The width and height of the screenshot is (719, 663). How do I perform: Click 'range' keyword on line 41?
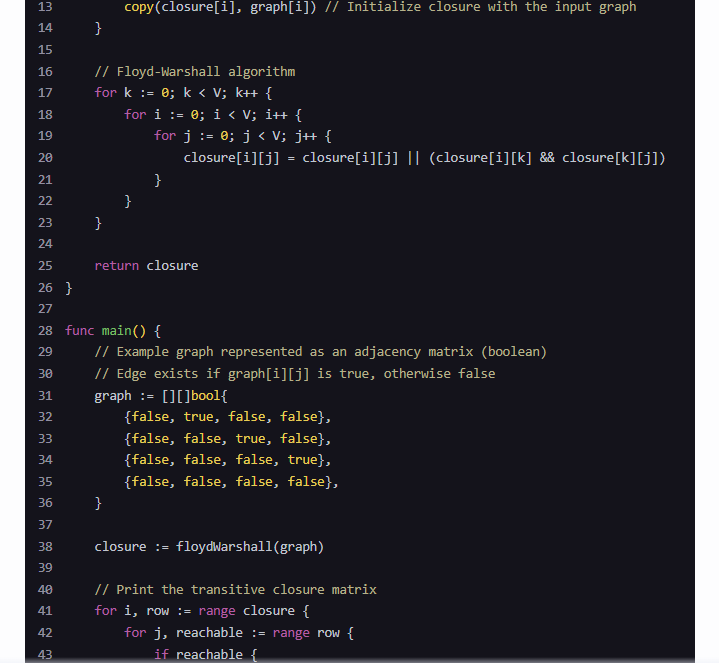tap(217, 611)
